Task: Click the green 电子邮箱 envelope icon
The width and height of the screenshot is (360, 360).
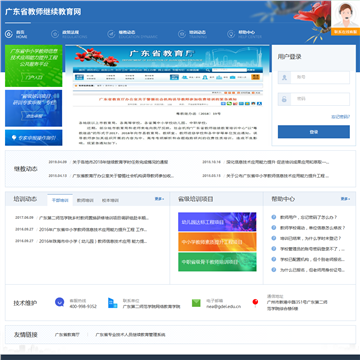Action: pyautogui.click(x=196, y=303)
